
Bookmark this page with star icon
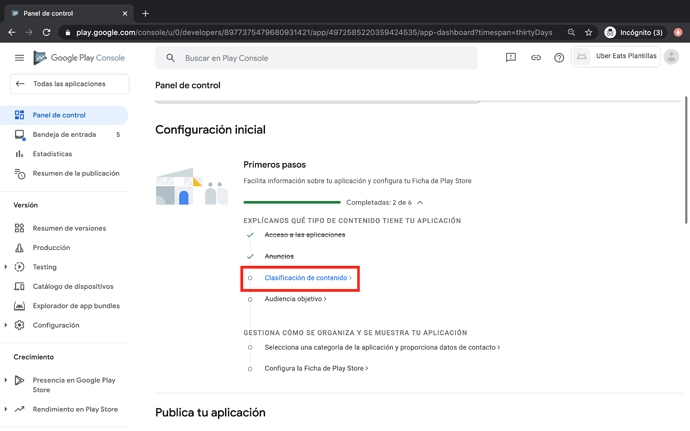[x=589, y=32]
